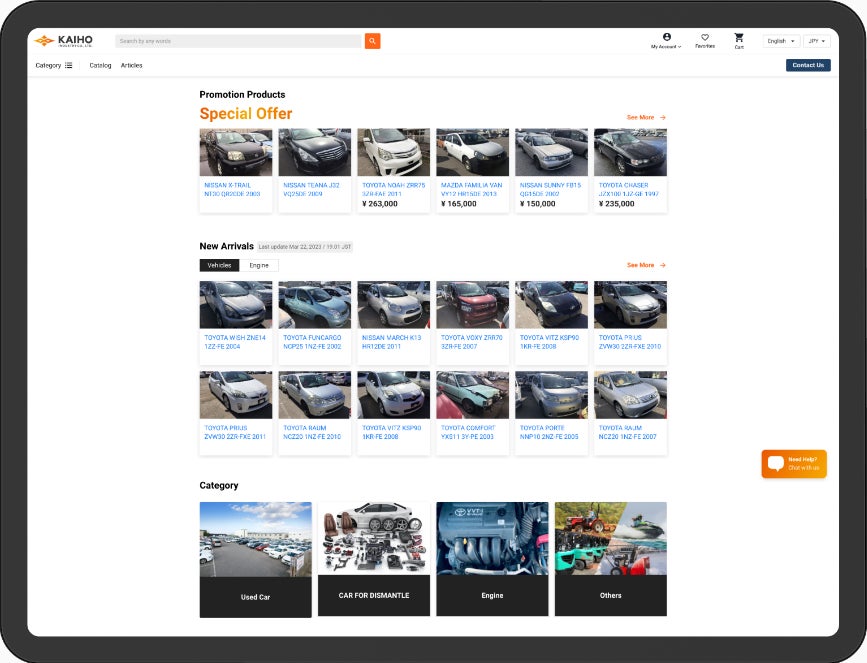Click MAZDA FAMILIA VAN title link

pyautogui.click(x=472, y=190)
